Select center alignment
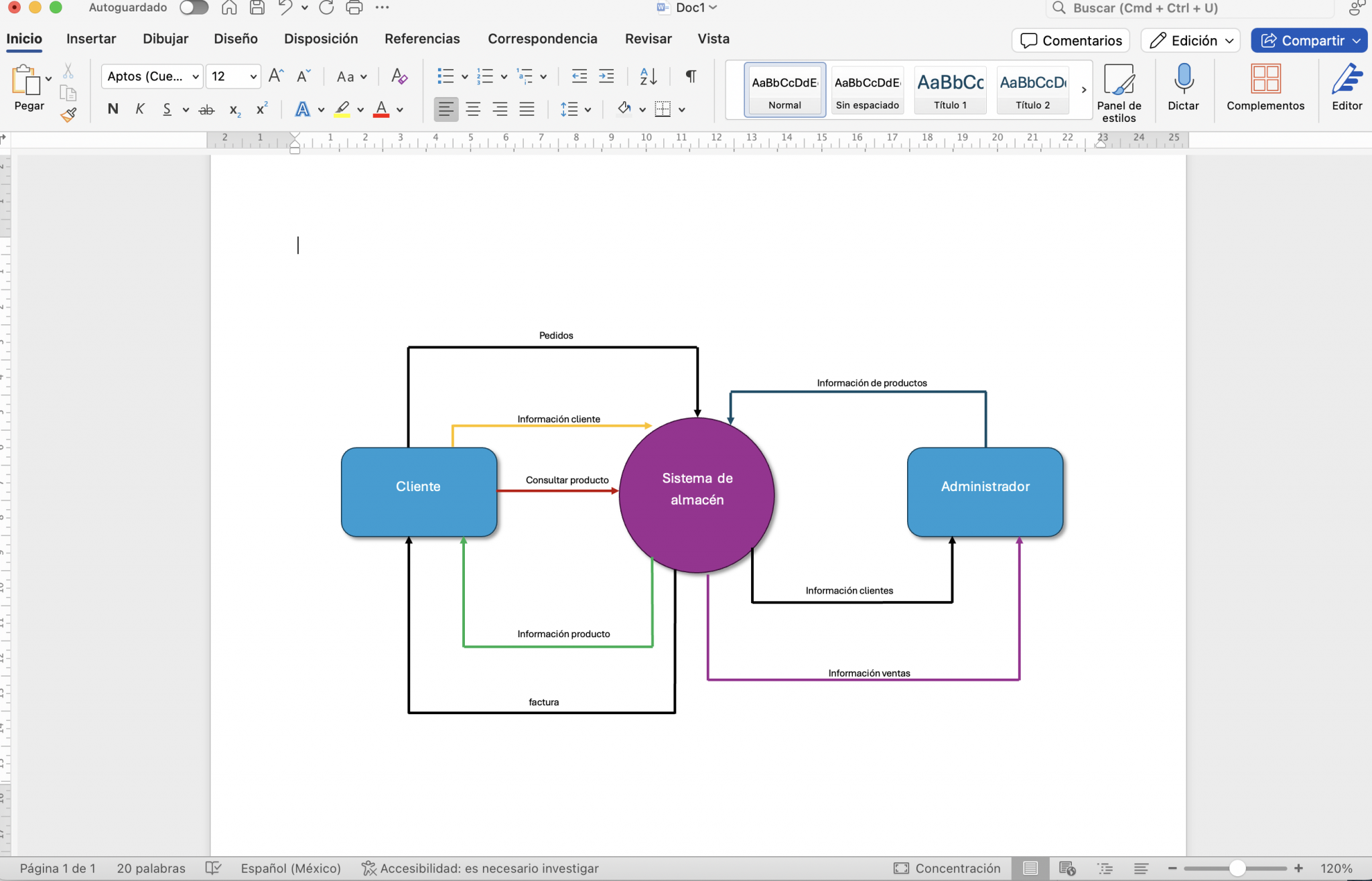Image resolution: width=1372 pixels, height=881 pixels. point(473,109)
